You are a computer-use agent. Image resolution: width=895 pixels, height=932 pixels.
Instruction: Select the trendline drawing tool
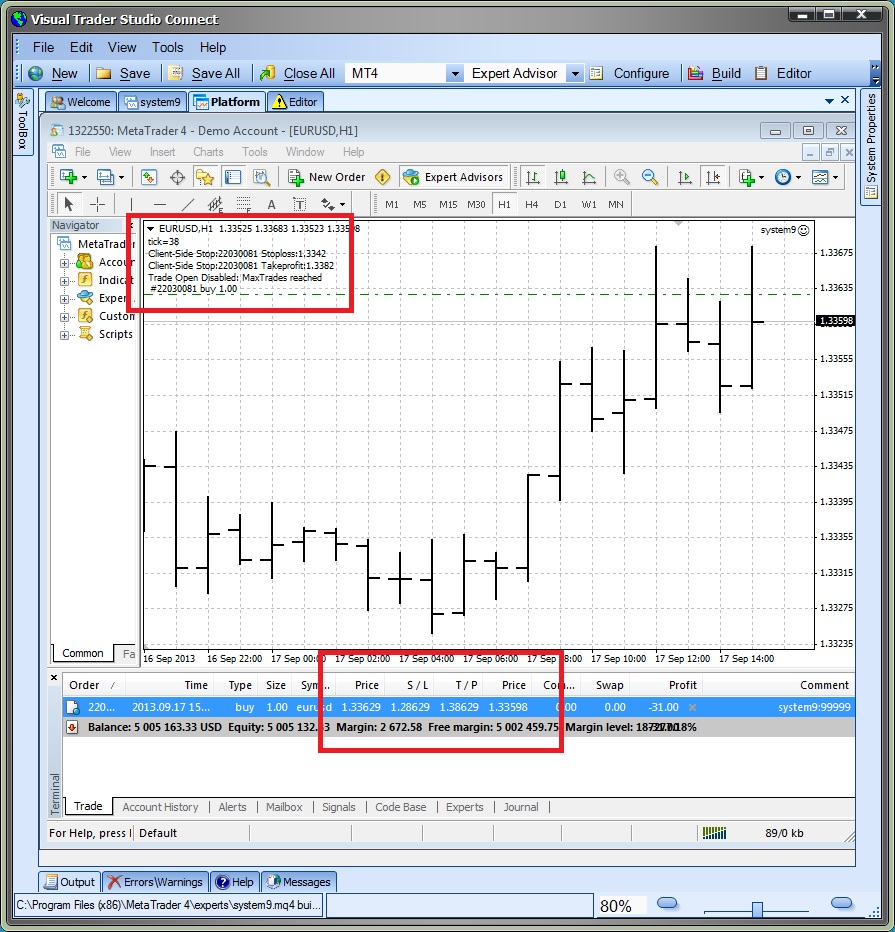coord(187,204)
